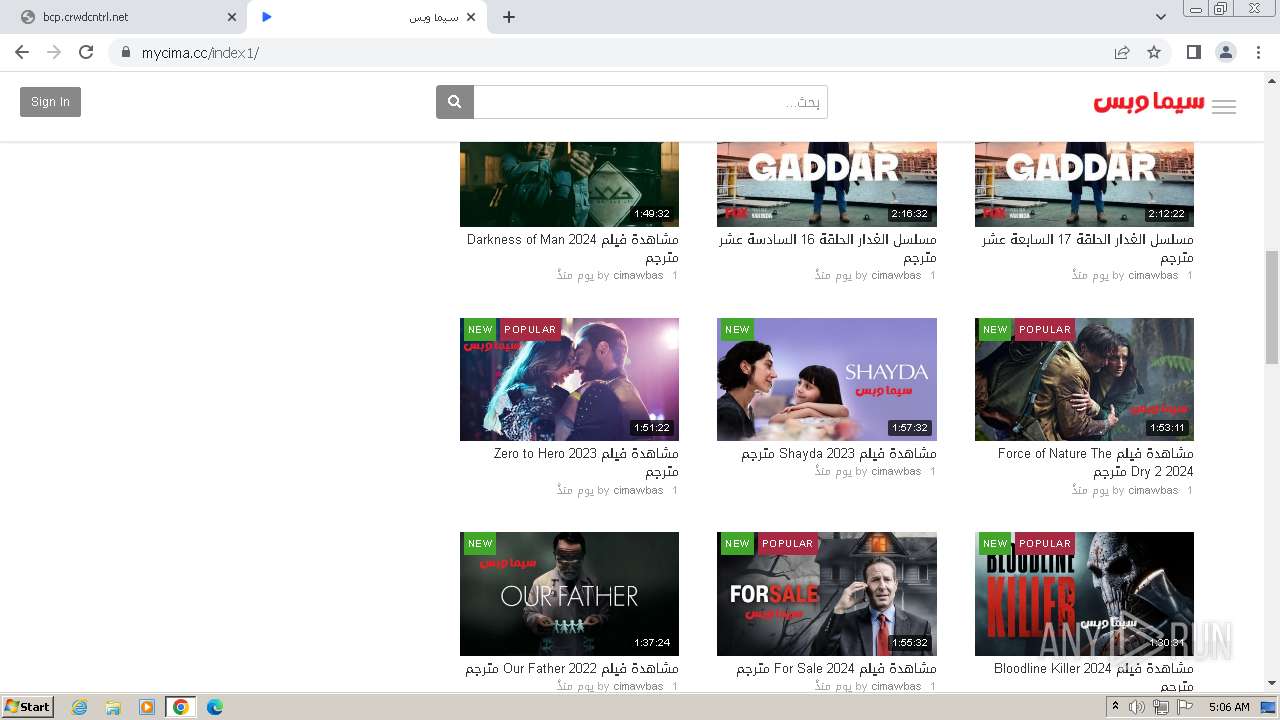
Task: Open media player taskbar icon
Action: tap(147, 707)
